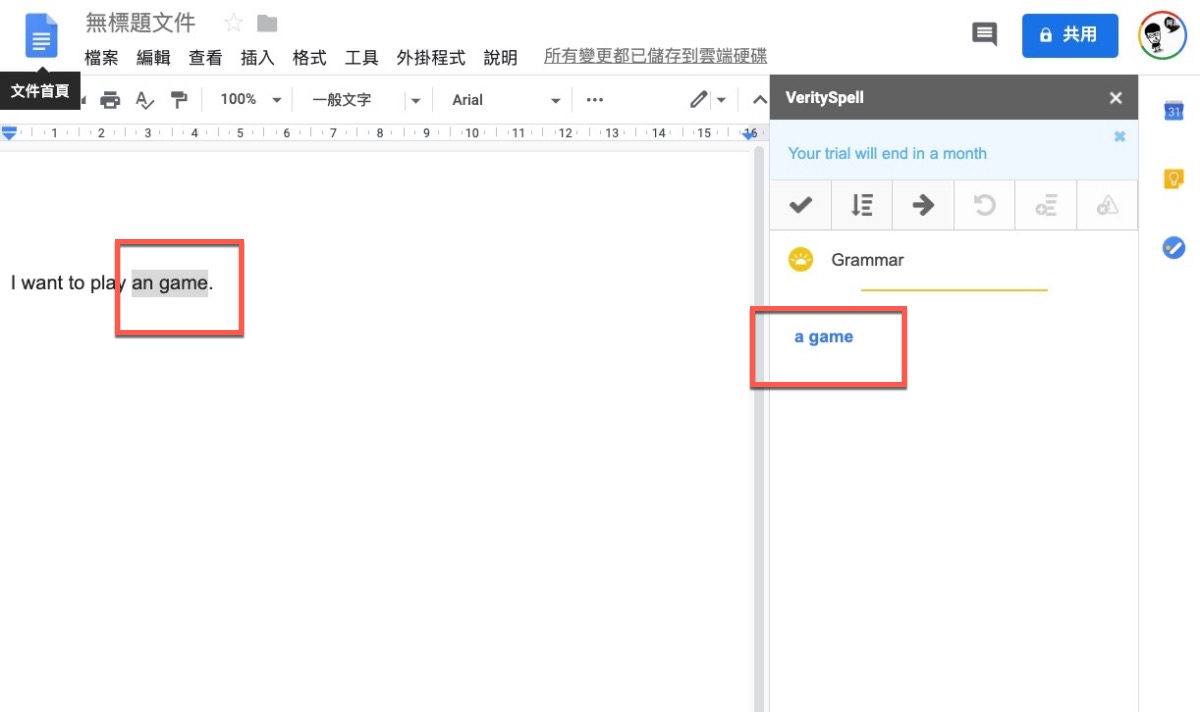Click the add-to-list icon in VeritySpell
1200x712 pixels.
[x=1046, y=205]
